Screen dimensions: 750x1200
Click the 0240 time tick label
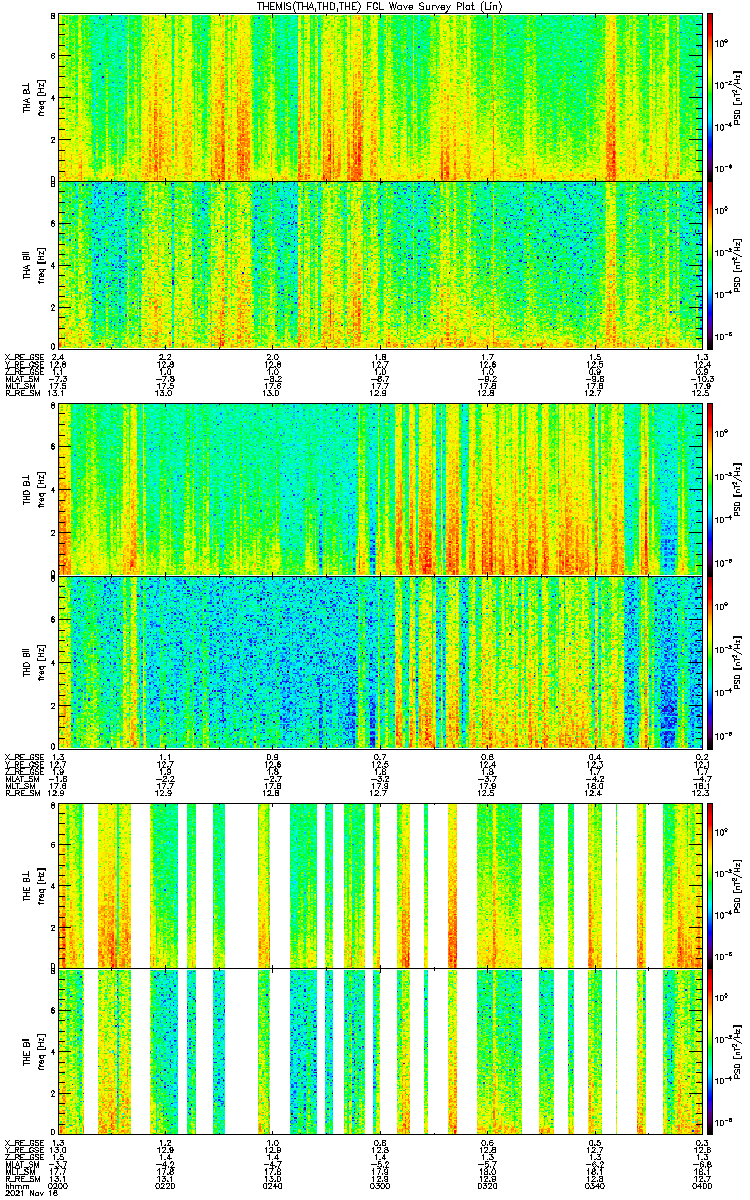(x=273, y=1185)
